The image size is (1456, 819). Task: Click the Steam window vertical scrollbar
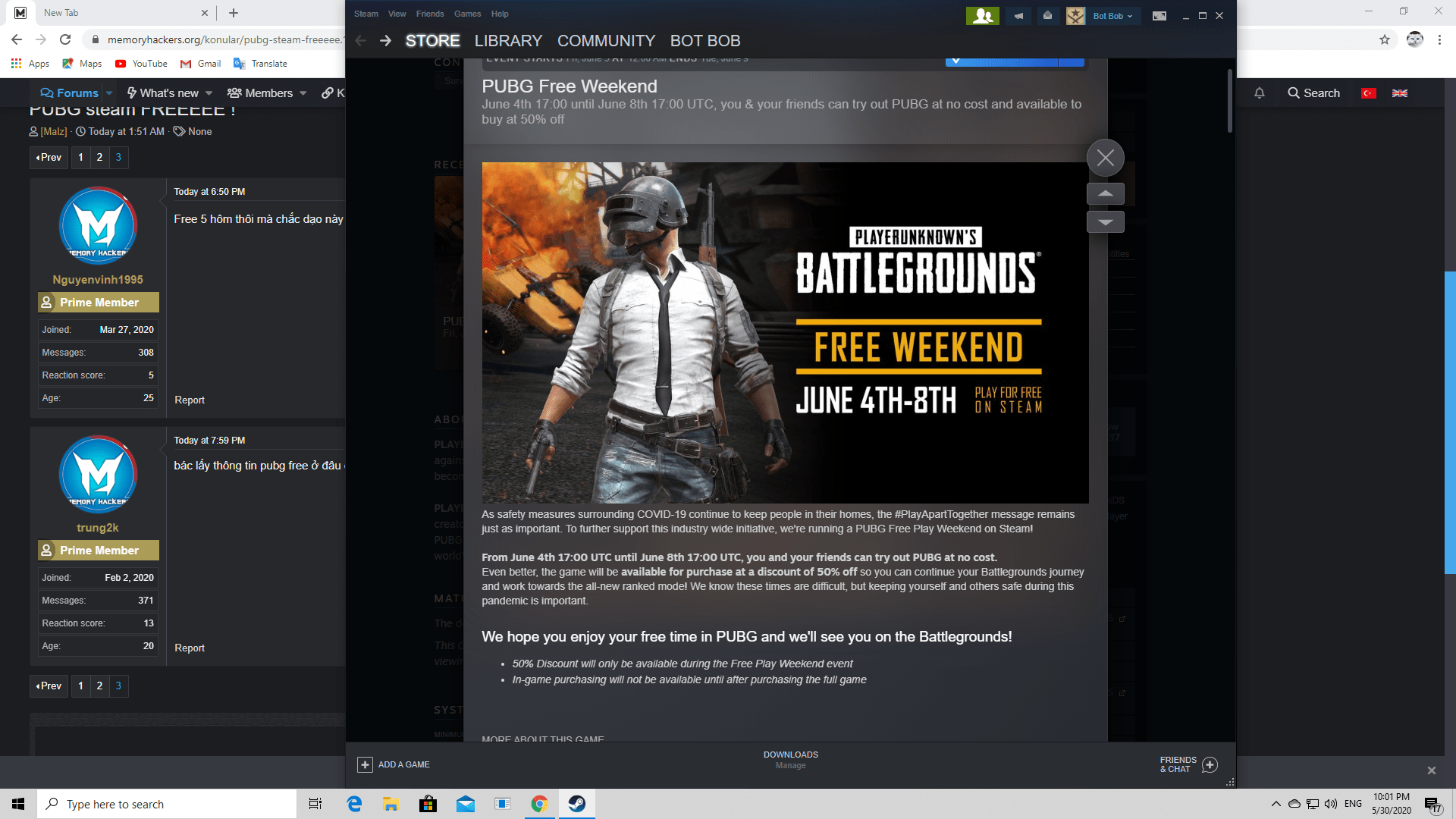1229,101
